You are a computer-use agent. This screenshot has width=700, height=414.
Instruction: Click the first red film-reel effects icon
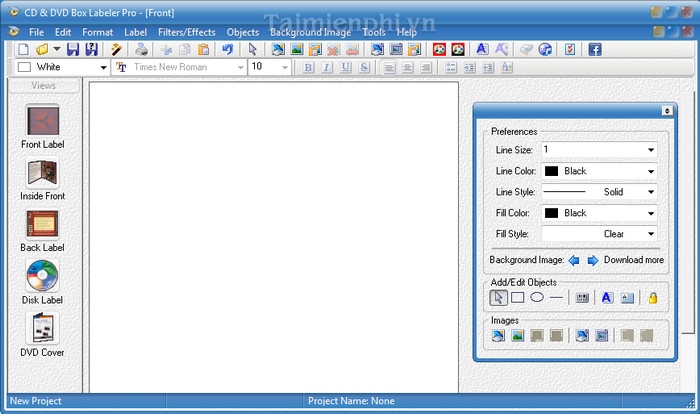tap(439, 49)
